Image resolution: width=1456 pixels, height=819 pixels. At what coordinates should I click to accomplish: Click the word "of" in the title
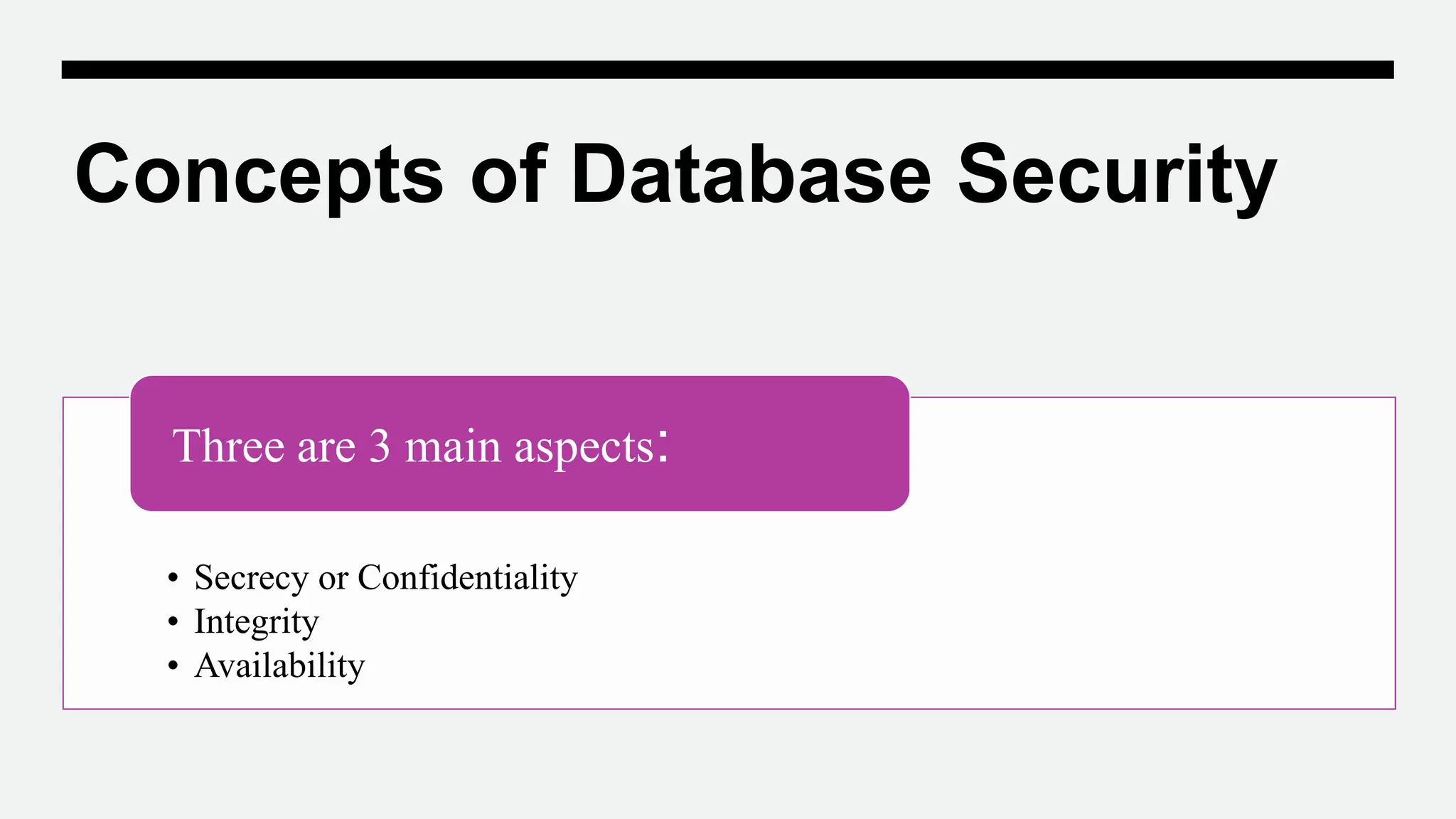point(508,175)
